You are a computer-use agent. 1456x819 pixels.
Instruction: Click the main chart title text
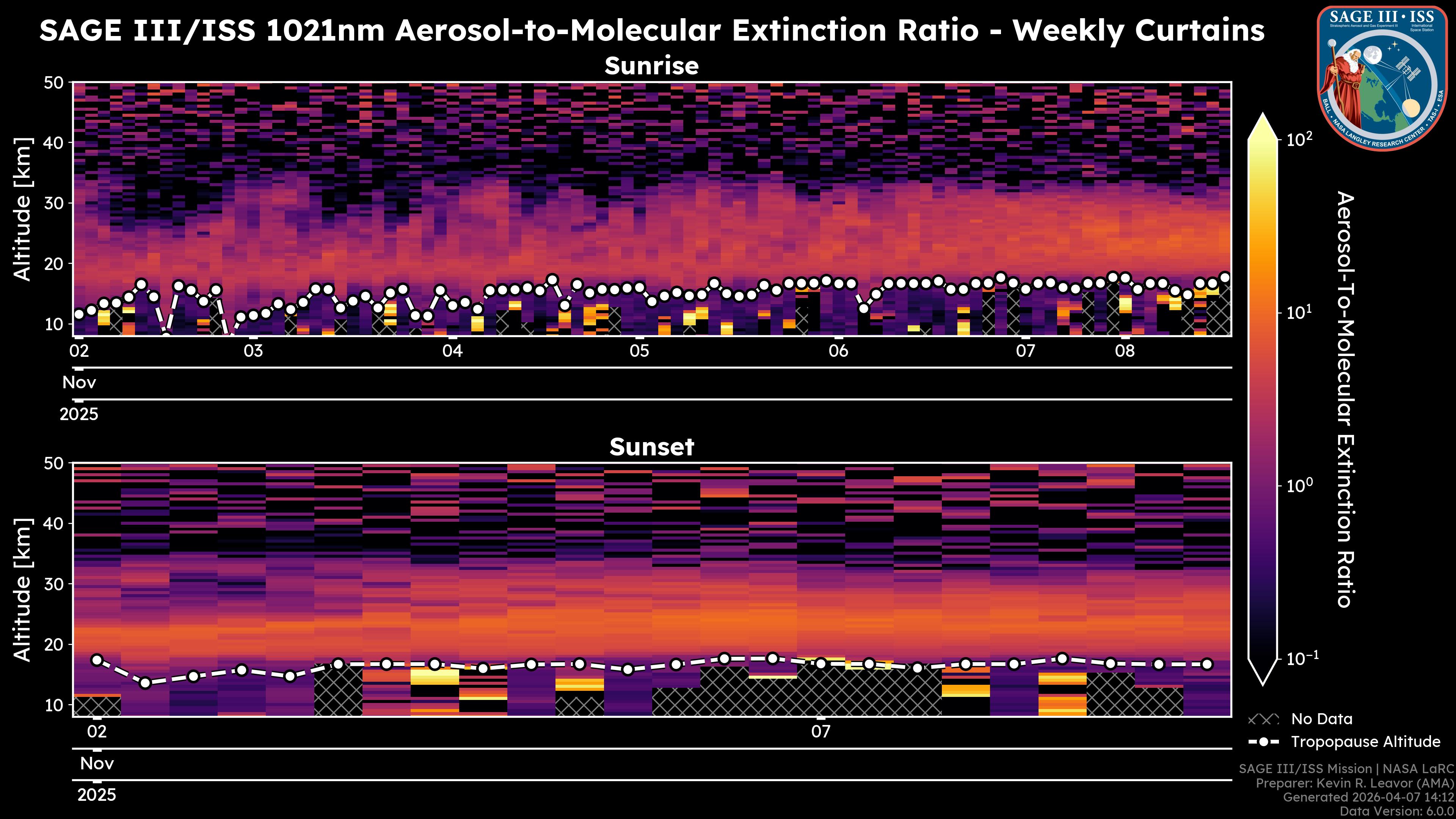coord(651,30)
